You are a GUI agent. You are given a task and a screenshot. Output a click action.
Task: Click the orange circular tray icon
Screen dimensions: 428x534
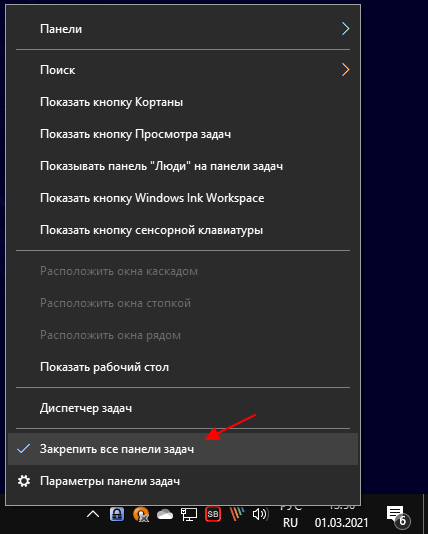141,514
